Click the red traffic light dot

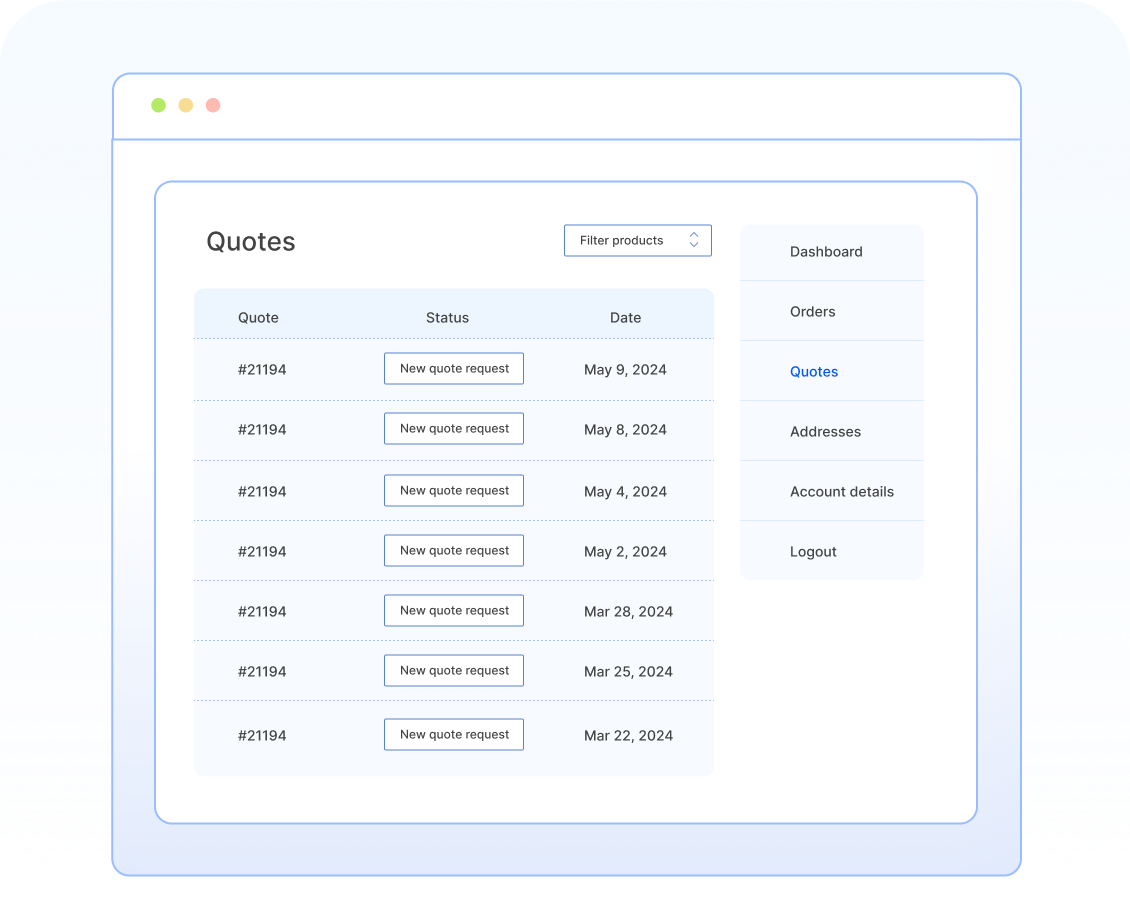click(x=212, y=104)
